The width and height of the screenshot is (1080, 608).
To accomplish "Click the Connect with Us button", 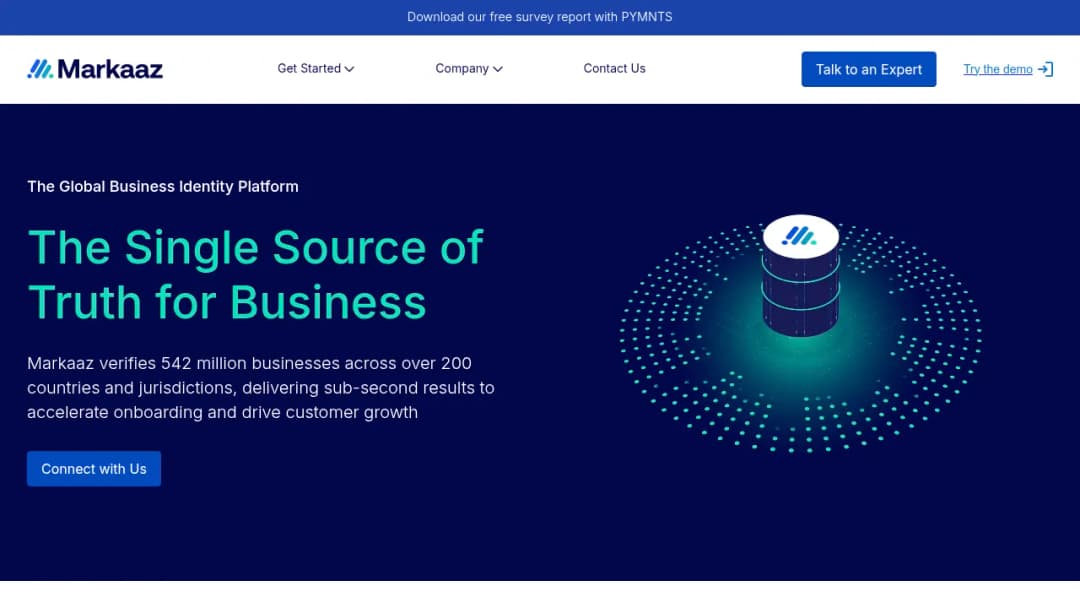I will pos(94,468).
